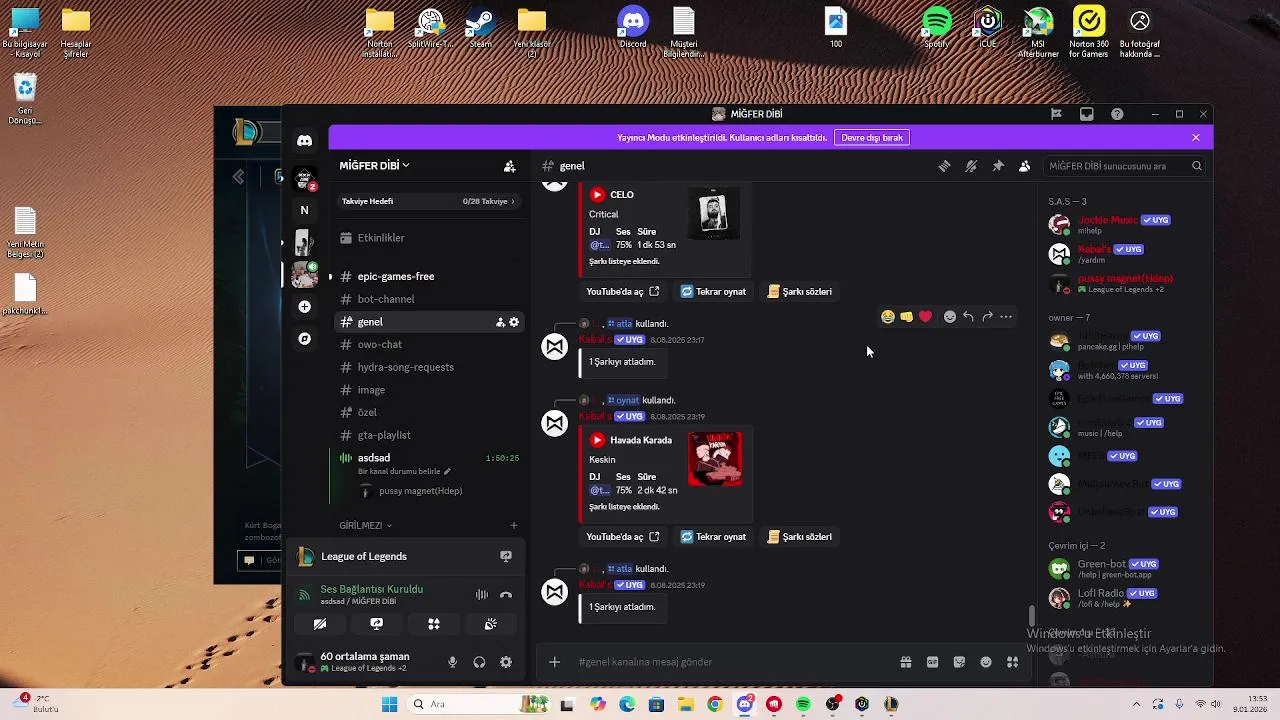The width and height of the screenshot is (1280, 720).
Task: Open pinned messages icon
Action: [x=998, y=166]
